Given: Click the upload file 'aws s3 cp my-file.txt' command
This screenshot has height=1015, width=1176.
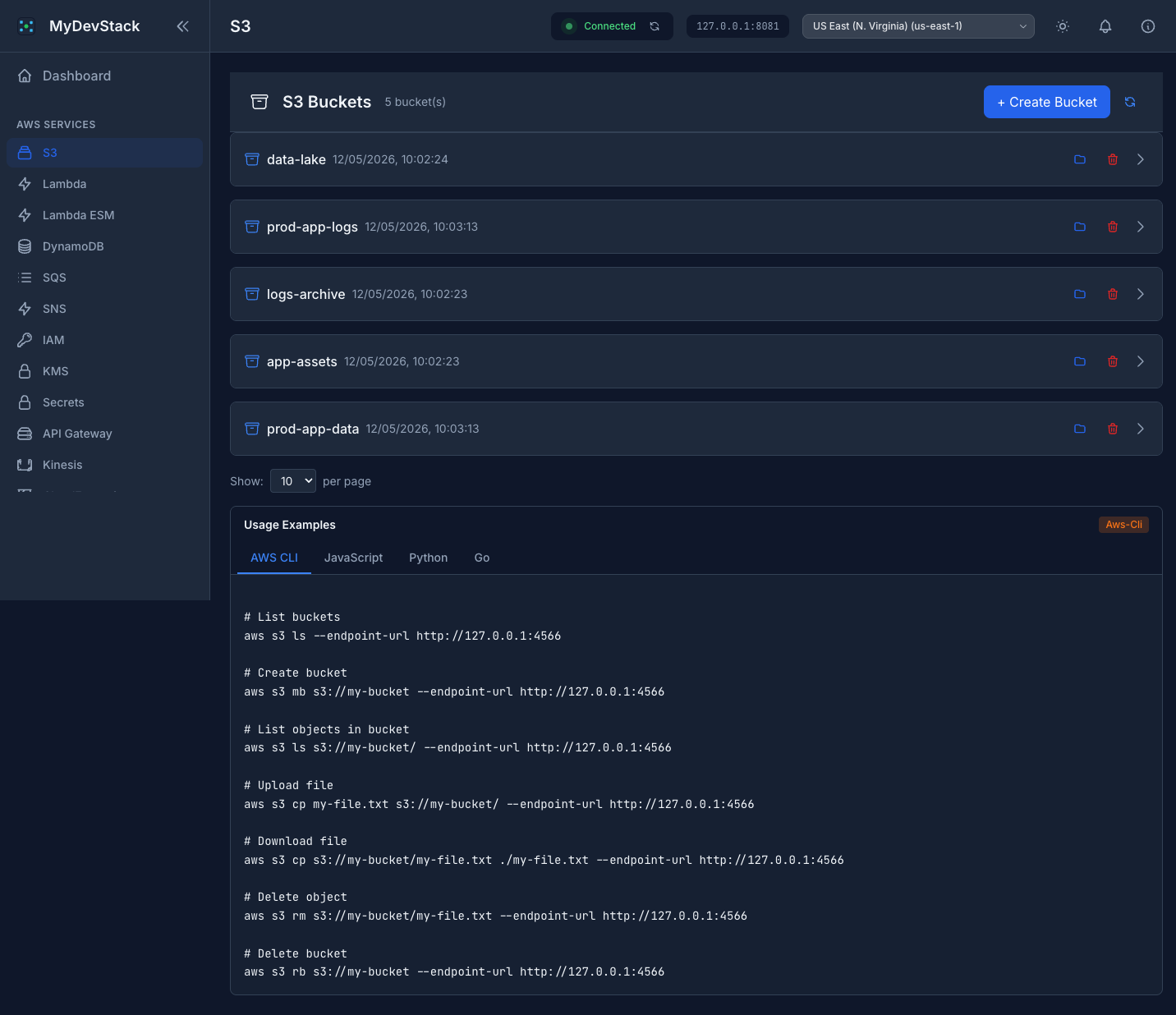Looking at the screenshot, I should coord(498,804).
